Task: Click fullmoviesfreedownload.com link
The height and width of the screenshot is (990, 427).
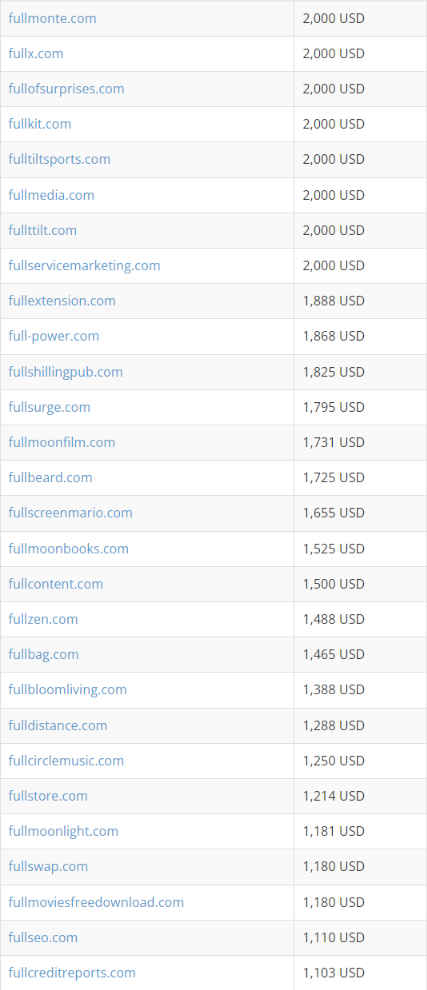Action: [96, 902]
